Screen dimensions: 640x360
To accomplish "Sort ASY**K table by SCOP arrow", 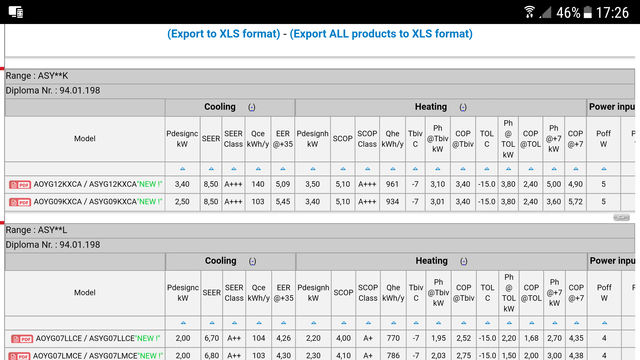I will tap(343, 169).
